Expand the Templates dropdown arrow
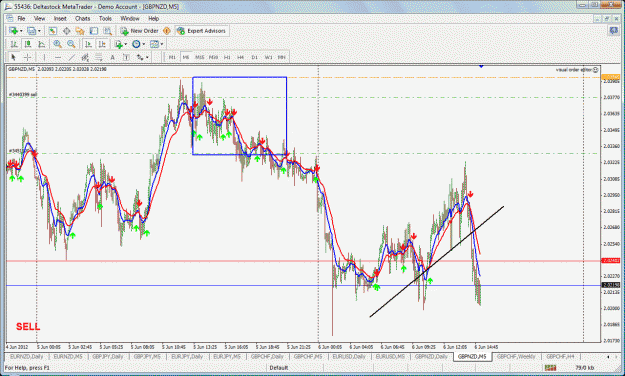Viewport: 625px width, 376px height. click(162, 44)
